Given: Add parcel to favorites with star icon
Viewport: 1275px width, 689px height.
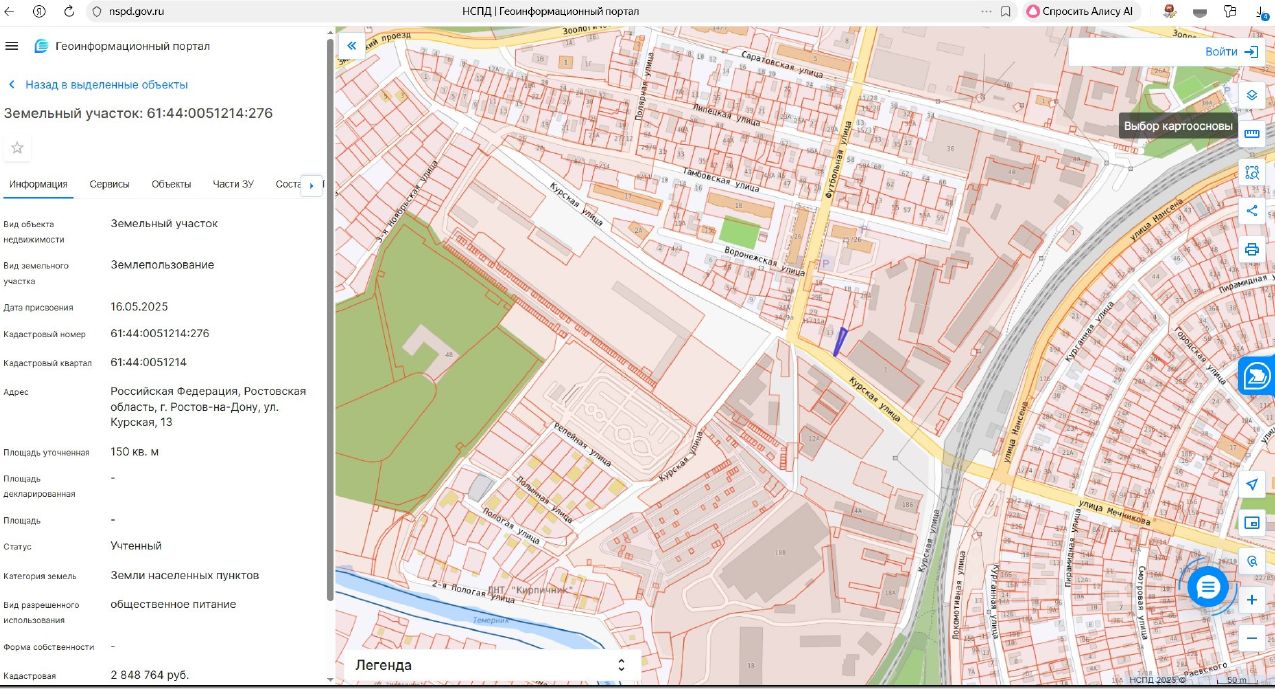Looking at the screenshot, I should 17,148.
